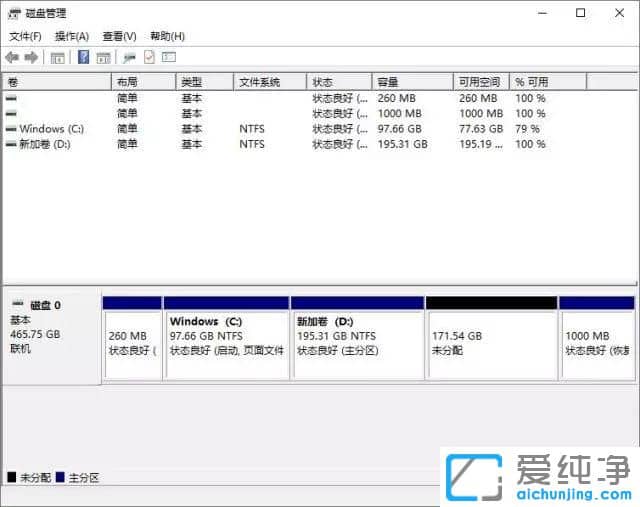Click the last toolbar icon for view settings
The height and width of the screenshot is (507, 640).
pyautogui.click(x=169, y=58)
